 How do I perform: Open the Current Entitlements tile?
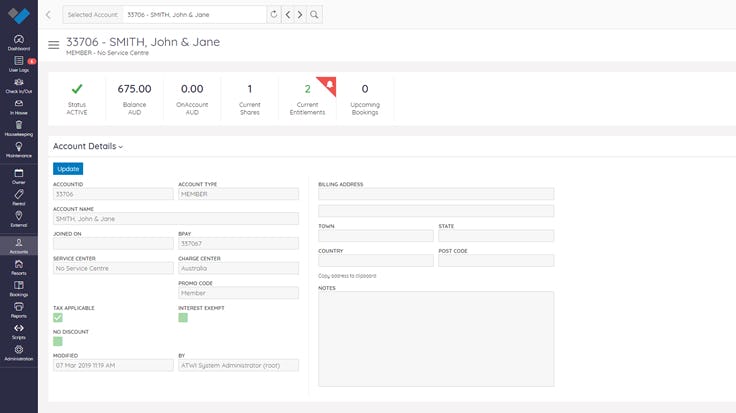coord(307,99)
